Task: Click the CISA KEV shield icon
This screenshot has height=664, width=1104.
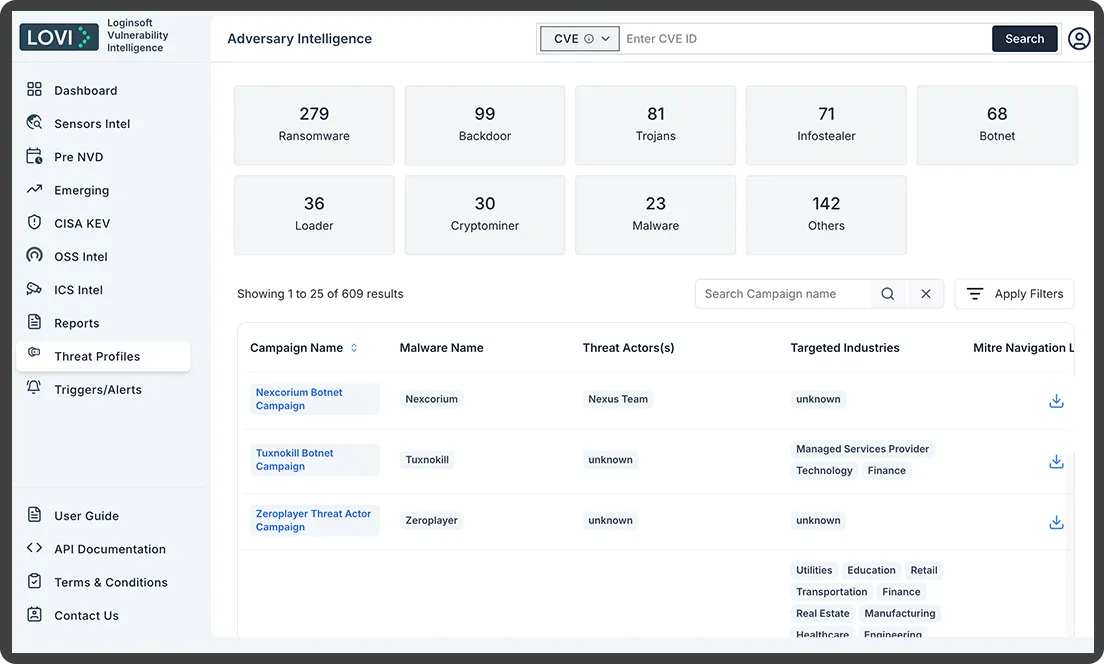Action: 34,223
